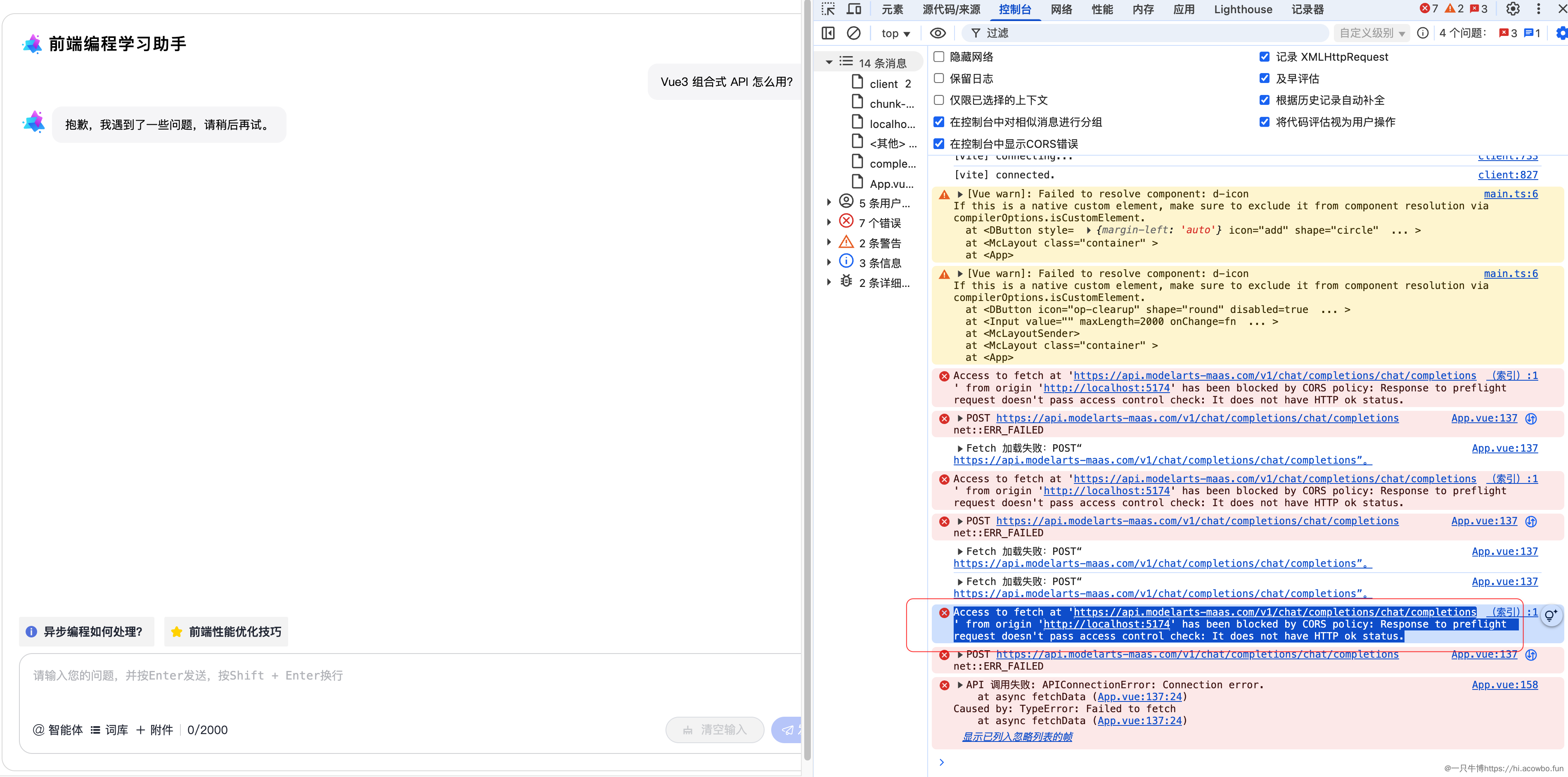
Task: Open DevTools settings gear icon
Action: click(x=1513, y=9)
